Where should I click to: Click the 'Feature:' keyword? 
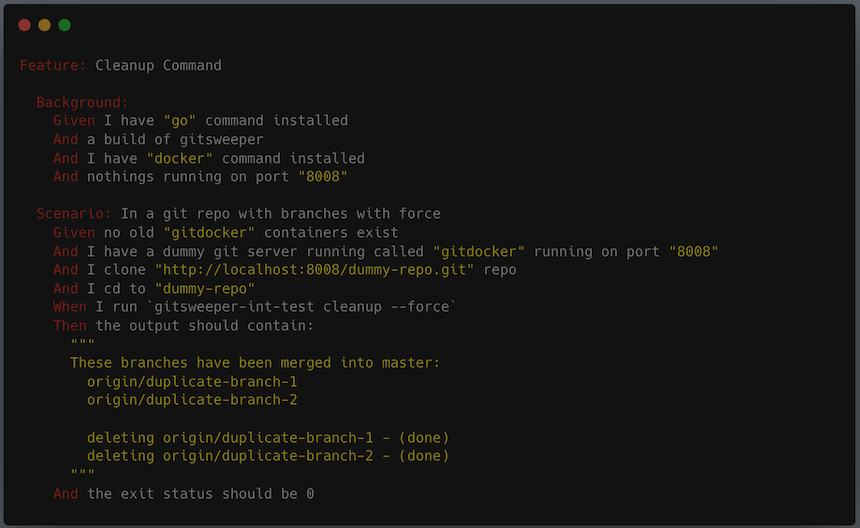point(53,66)
